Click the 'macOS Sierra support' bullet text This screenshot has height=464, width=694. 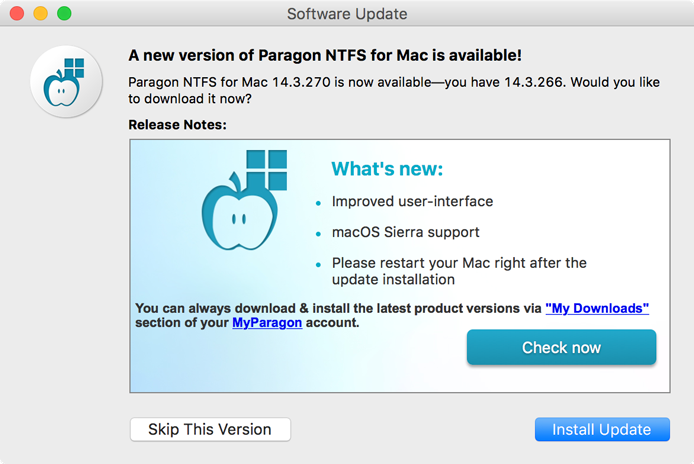pyautogui.click(x=406, y=232)
